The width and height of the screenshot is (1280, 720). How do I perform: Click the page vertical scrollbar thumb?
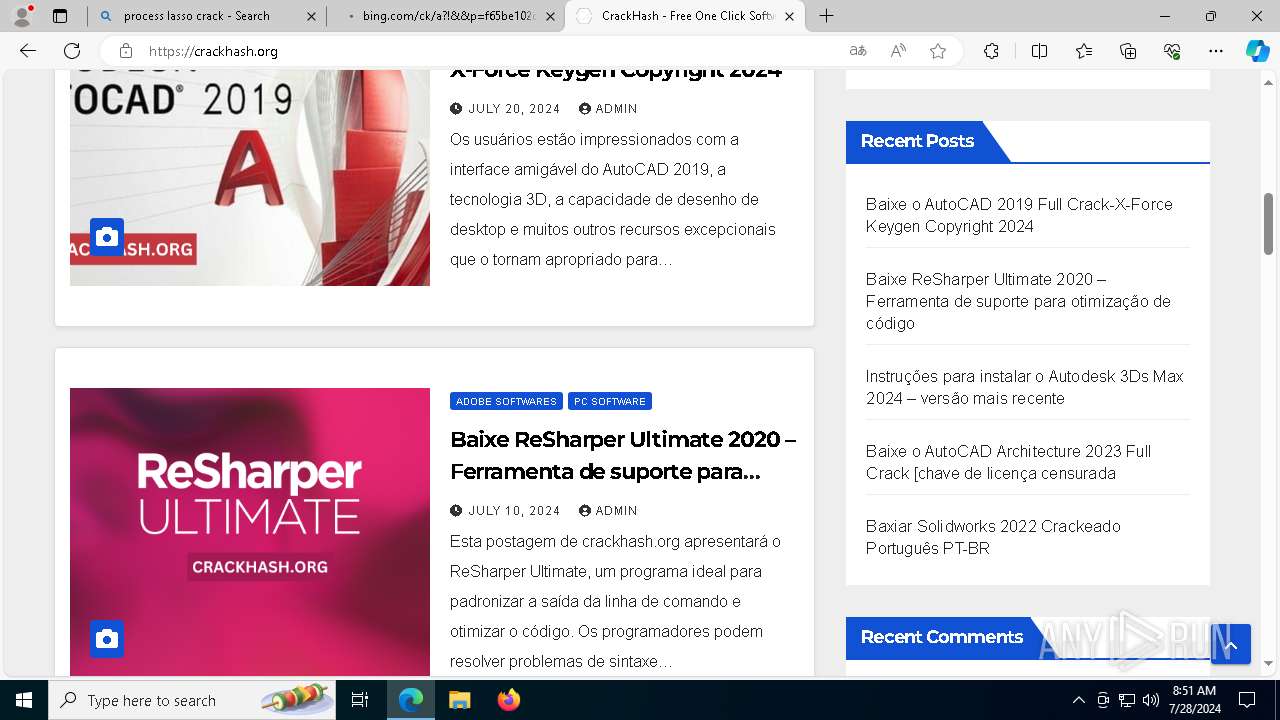click(x=1268, y=223)
